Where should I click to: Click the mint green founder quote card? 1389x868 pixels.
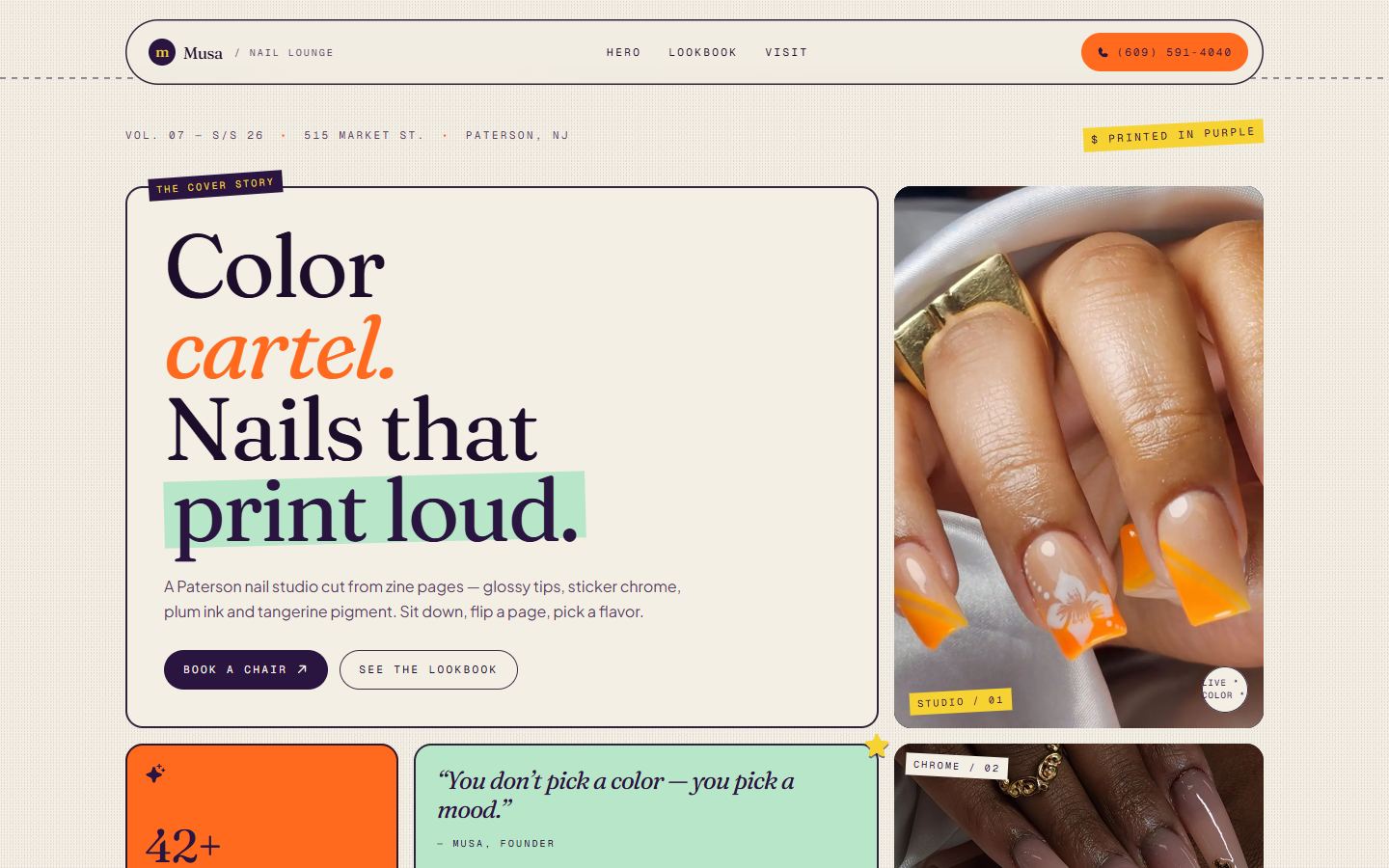(645, 806)
